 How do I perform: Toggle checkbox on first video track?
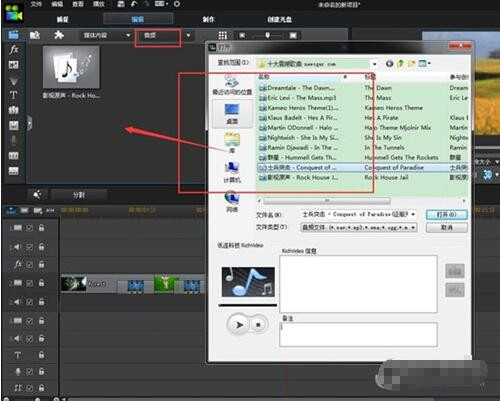(30, 228)
